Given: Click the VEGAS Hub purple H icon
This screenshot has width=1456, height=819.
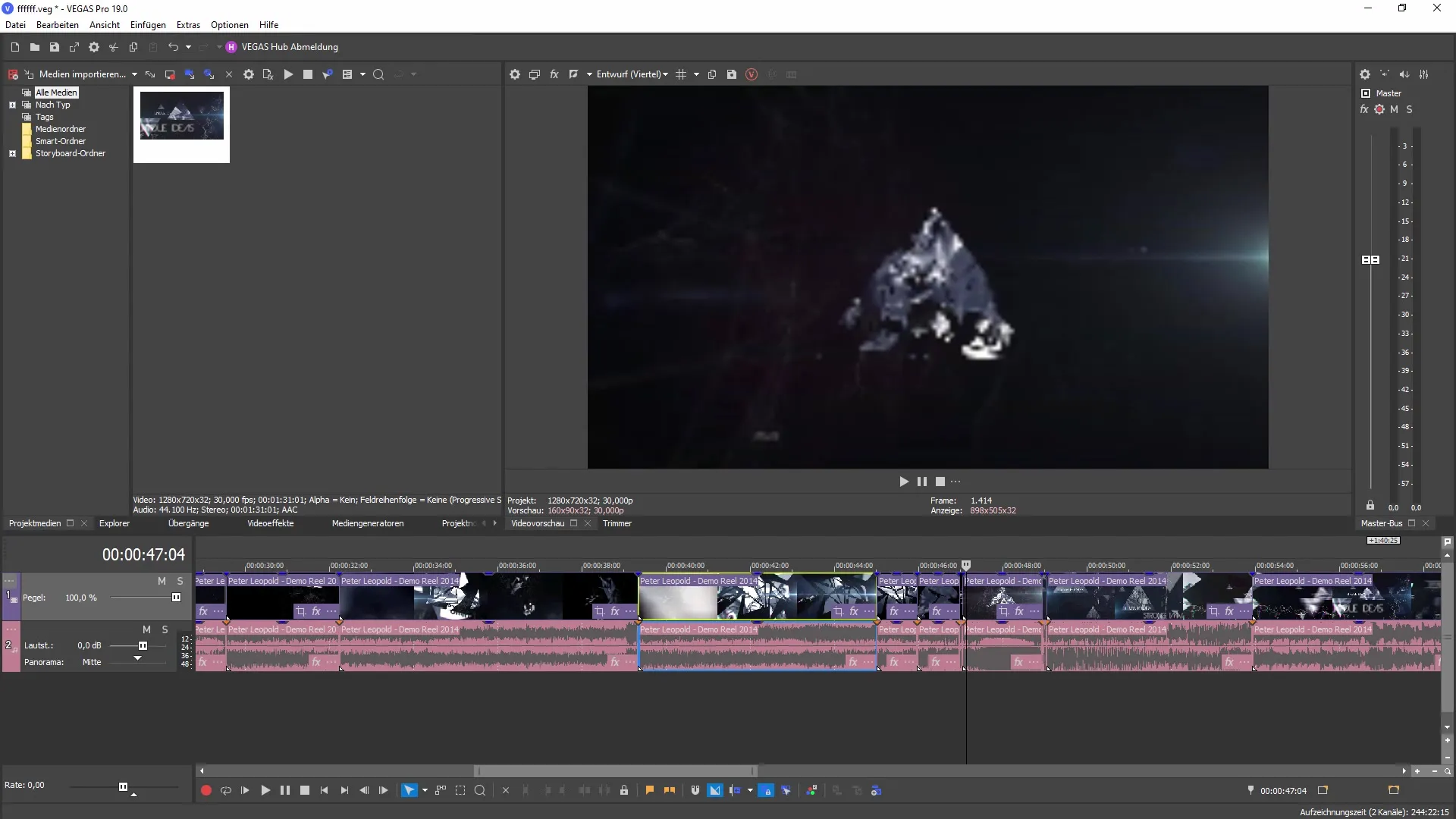Looking at the screenshot, I should 231,47.
